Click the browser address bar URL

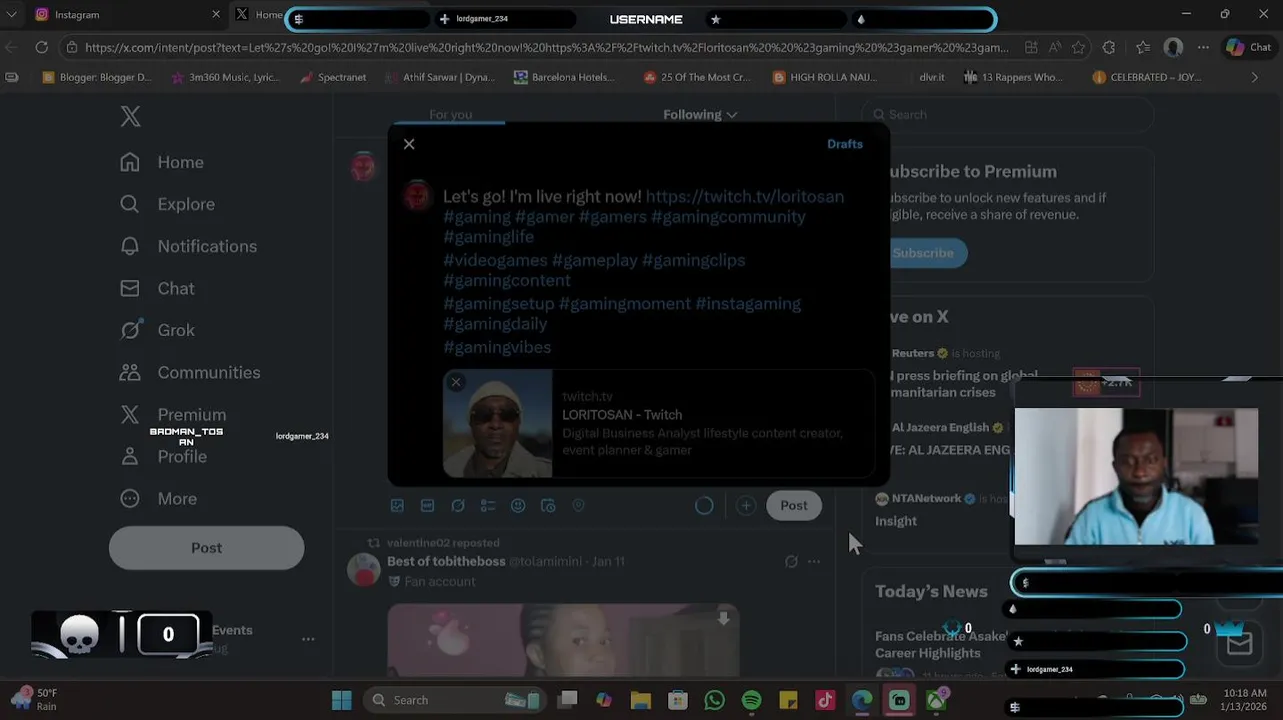[546, 47]
